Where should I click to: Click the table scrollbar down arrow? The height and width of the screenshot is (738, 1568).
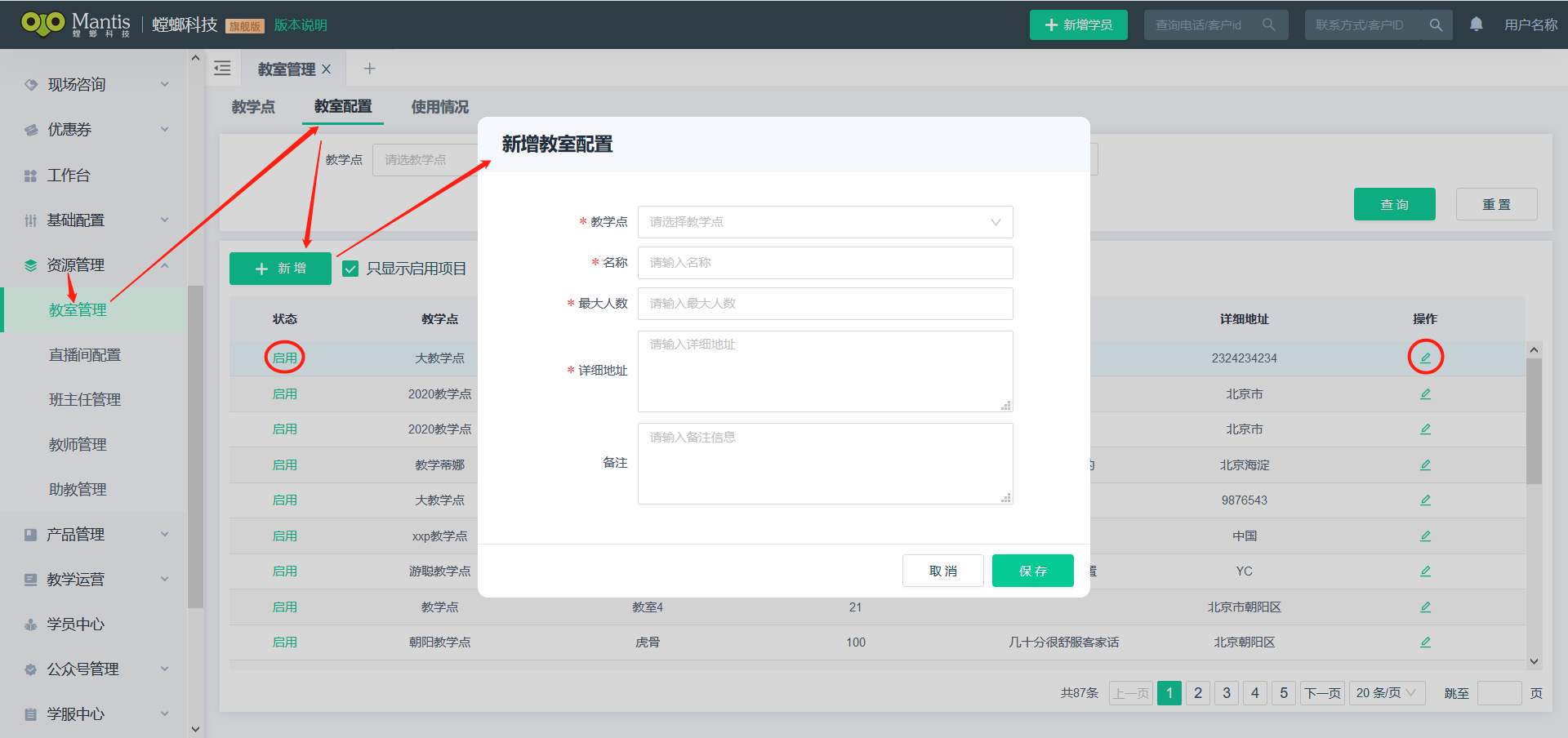coord(1534,661)
